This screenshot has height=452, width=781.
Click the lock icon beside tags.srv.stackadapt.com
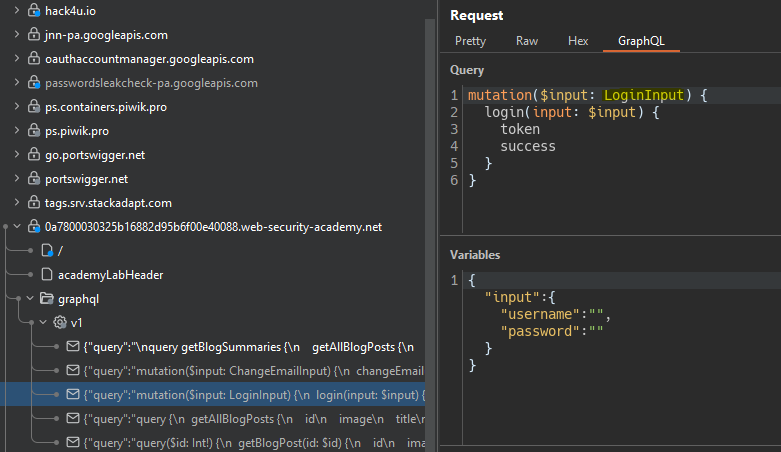coord(32,203)
